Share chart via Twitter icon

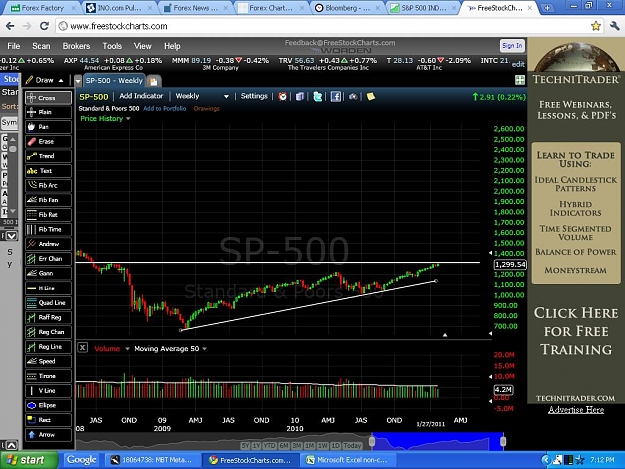pyautogui.click(x=318, y=96)
